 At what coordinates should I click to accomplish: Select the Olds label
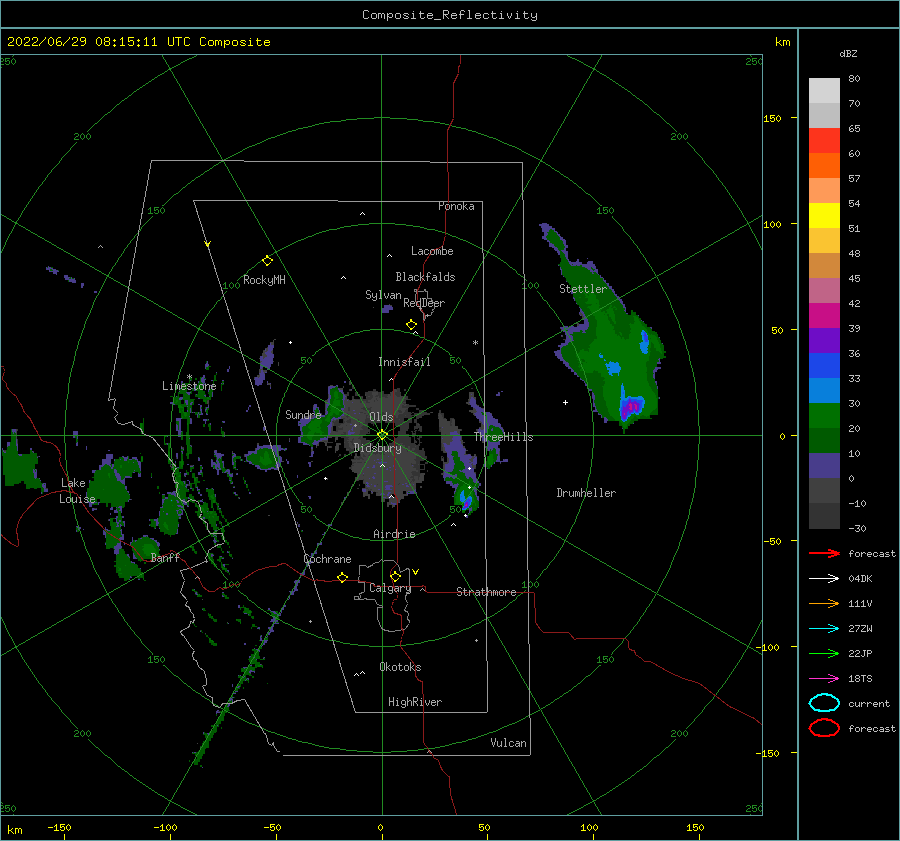(x=381, y=417)
